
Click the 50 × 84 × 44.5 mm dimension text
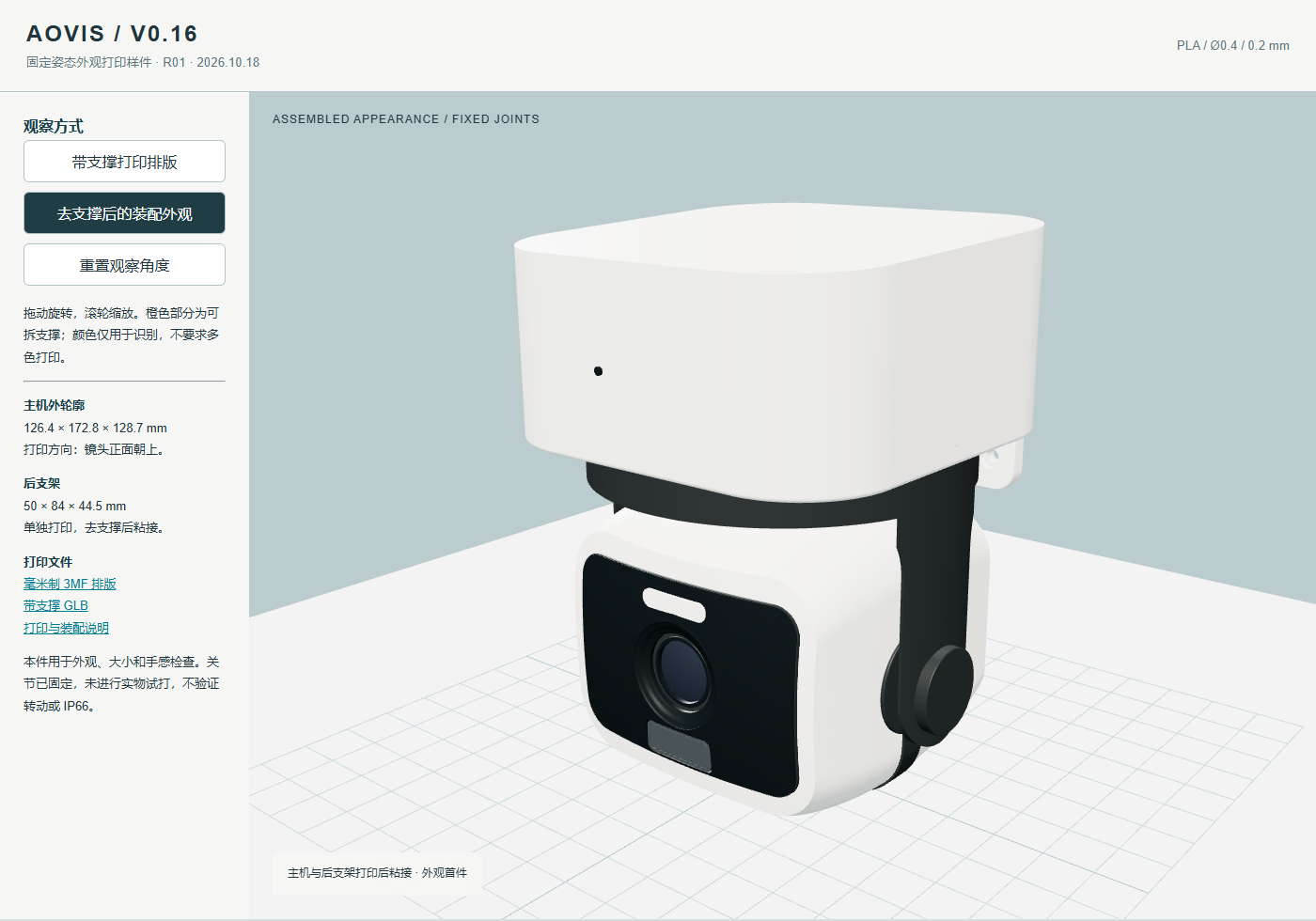click(74, 506)
